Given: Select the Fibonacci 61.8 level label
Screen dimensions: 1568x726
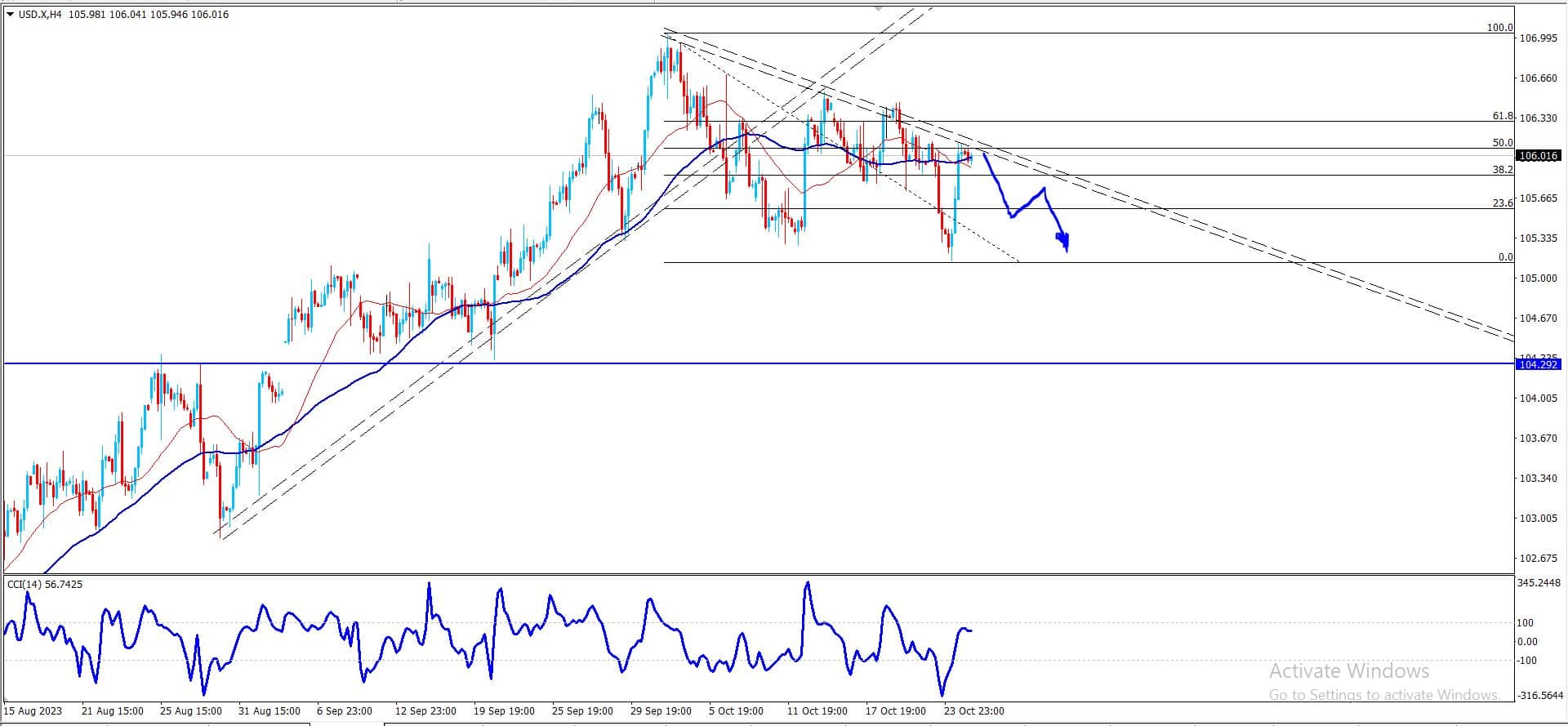Looking at the screenshot, I should [1503, 117].
